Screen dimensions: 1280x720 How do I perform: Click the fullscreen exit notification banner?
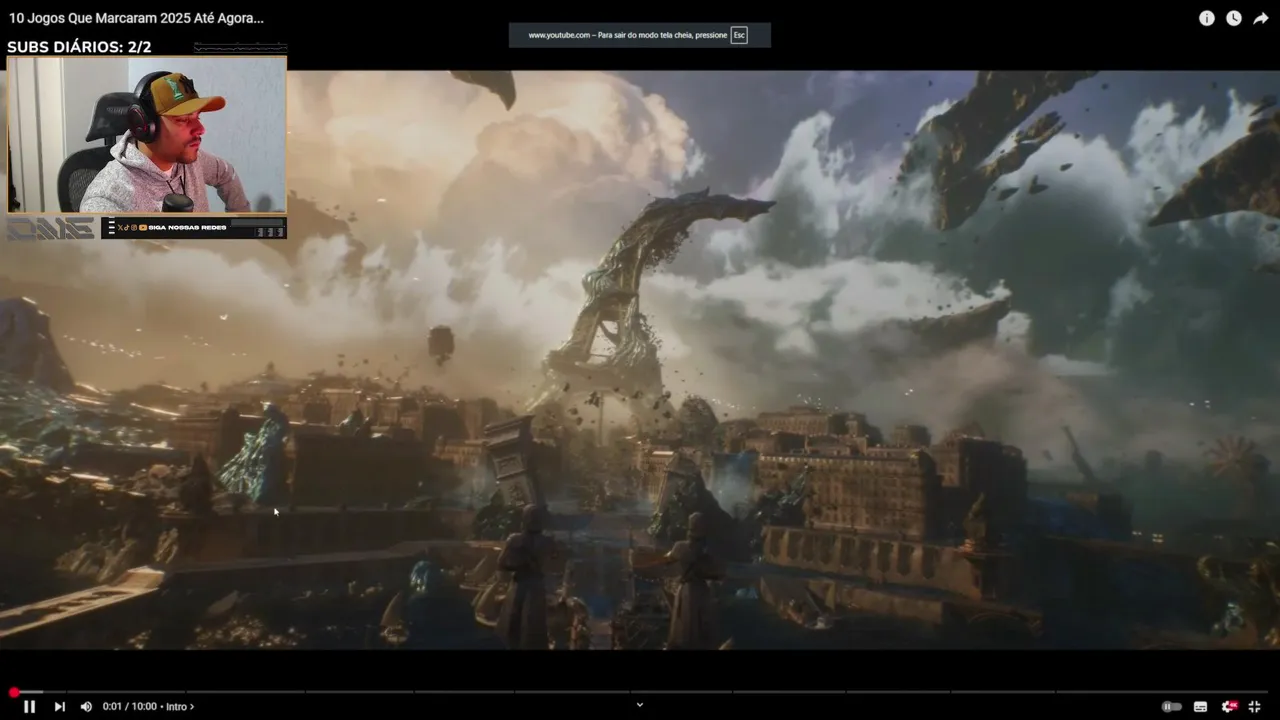pyautogui.click(x=640, y=35)
